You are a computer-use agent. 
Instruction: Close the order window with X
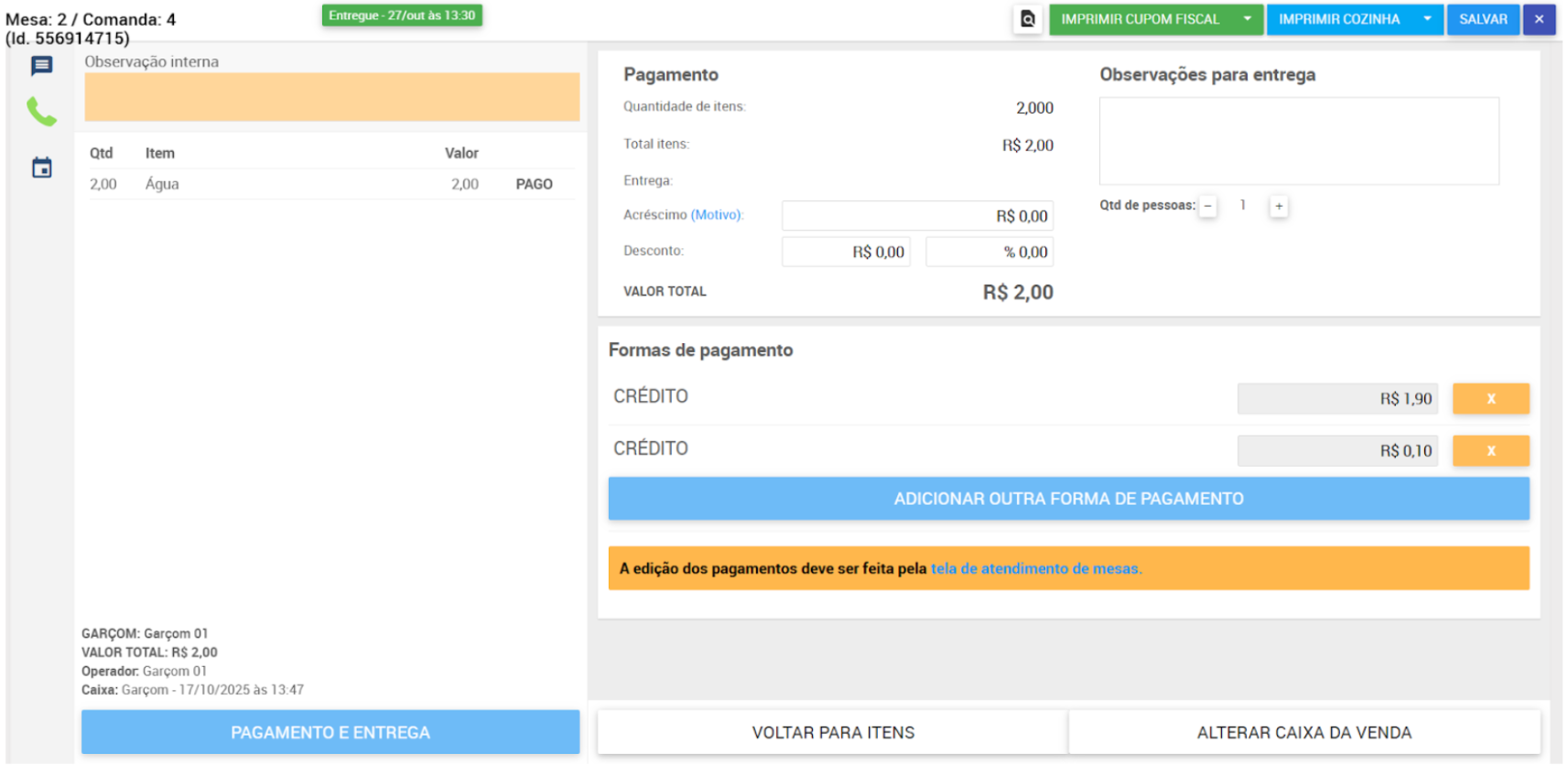(x=1539, y=19)
